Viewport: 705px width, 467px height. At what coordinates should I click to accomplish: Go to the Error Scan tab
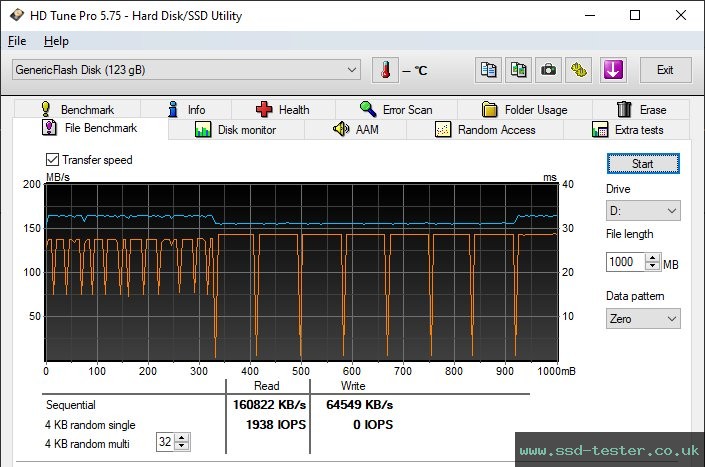[x=397, y=110]
